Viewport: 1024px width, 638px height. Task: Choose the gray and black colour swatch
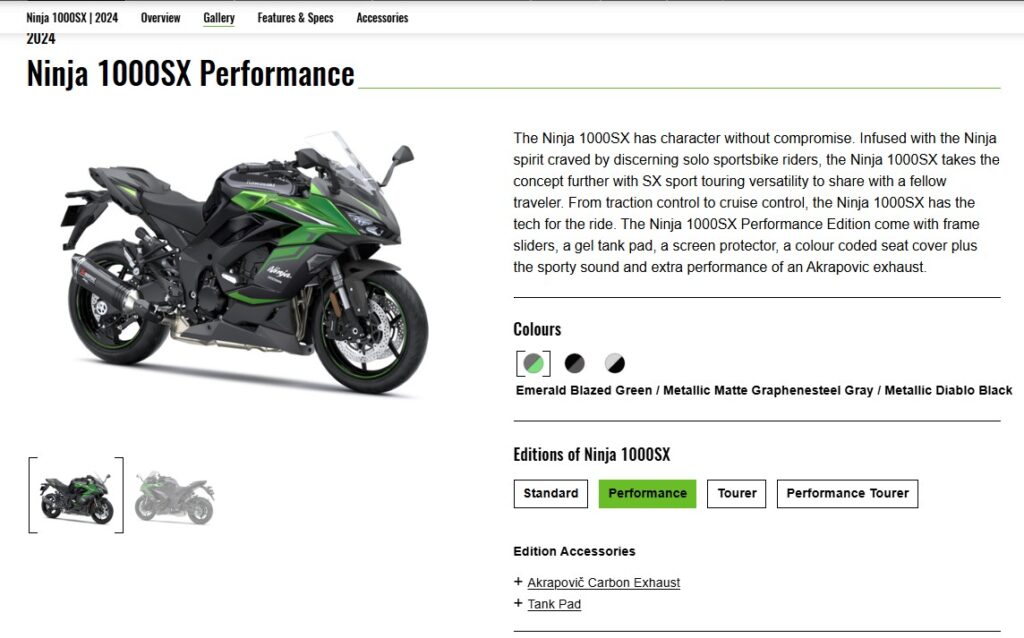coord(575,363)
